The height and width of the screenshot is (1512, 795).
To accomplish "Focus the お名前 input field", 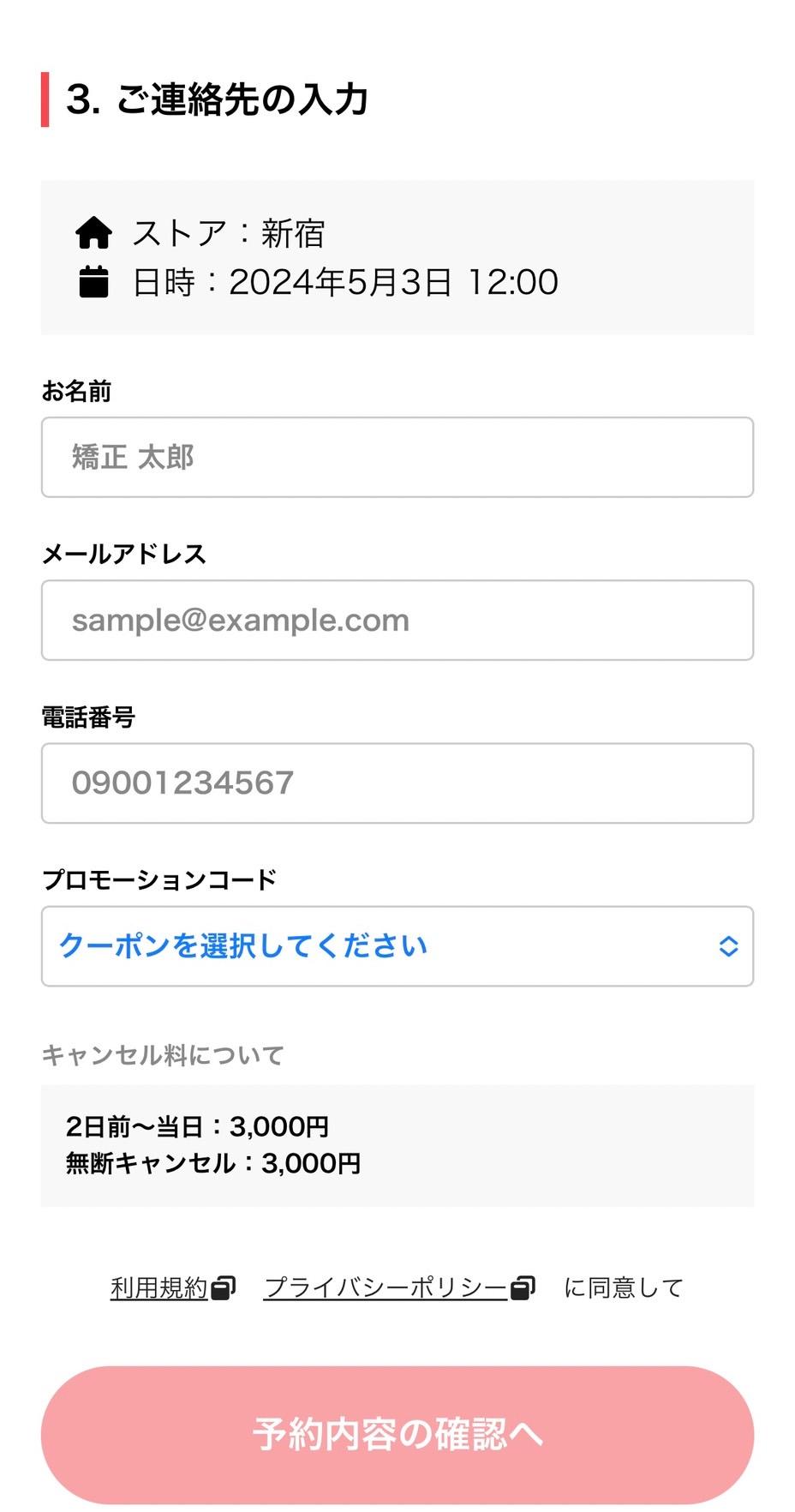I will pos(397,457).
